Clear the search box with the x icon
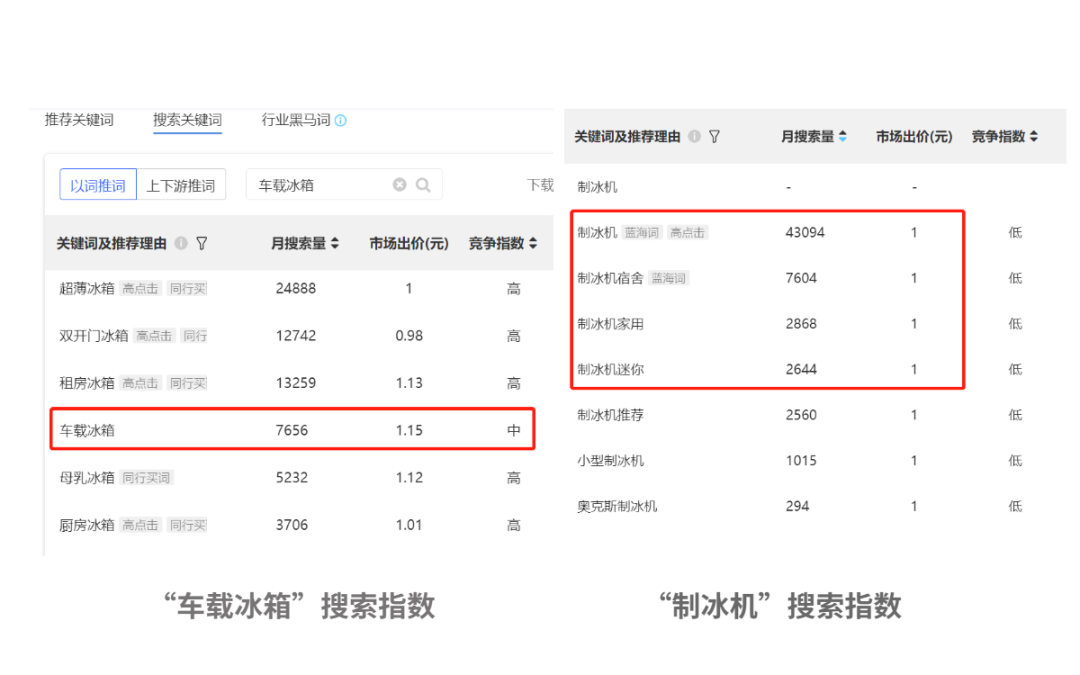1080x675 pixels. tap(400, 184)
